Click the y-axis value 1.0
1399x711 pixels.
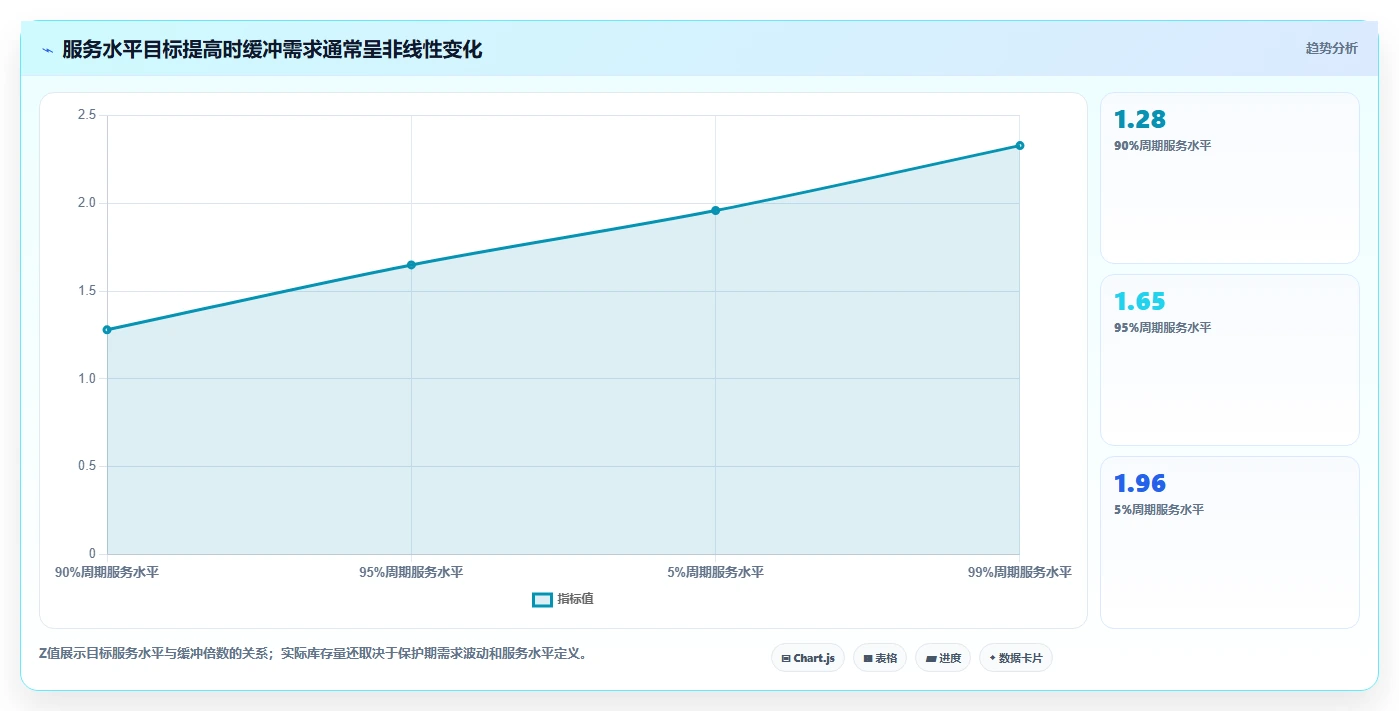tap(86, 378)
